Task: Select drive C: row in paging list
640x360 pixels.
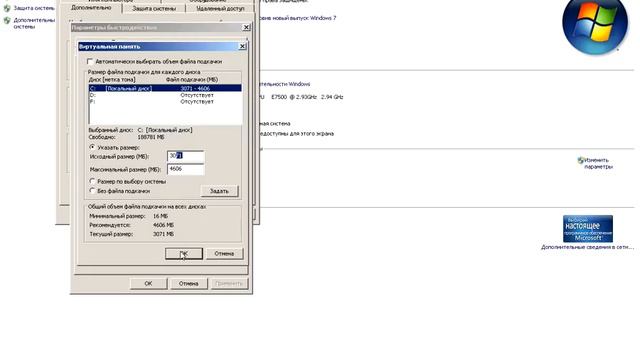Action: pyautogui.click(x=165, y=88)
